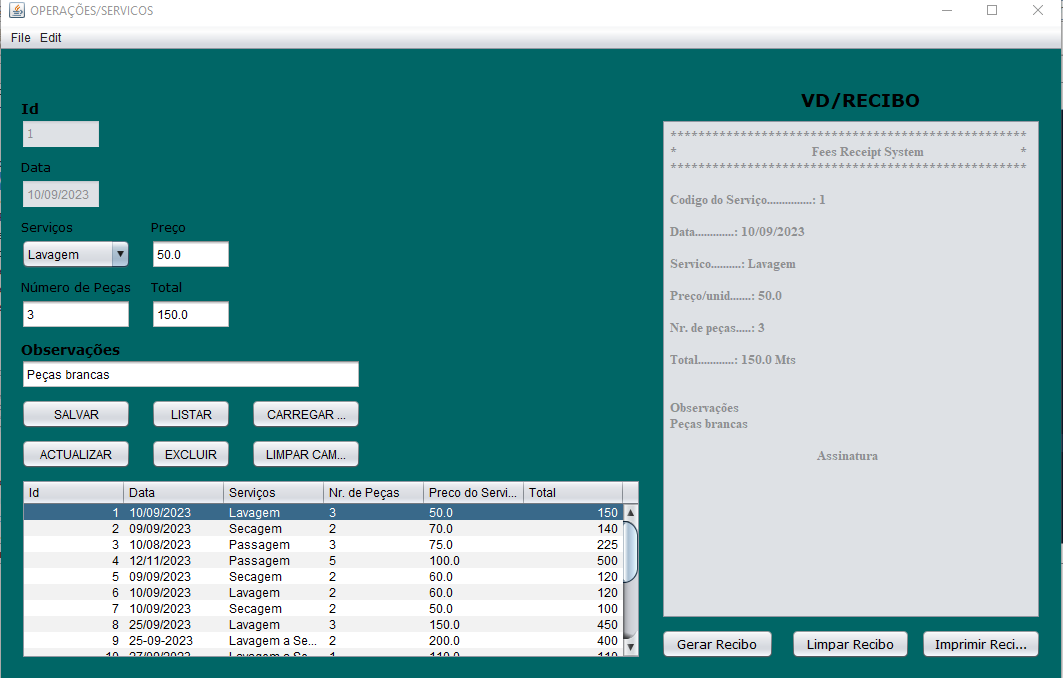Click the CARREGAR button

point(305,414)
